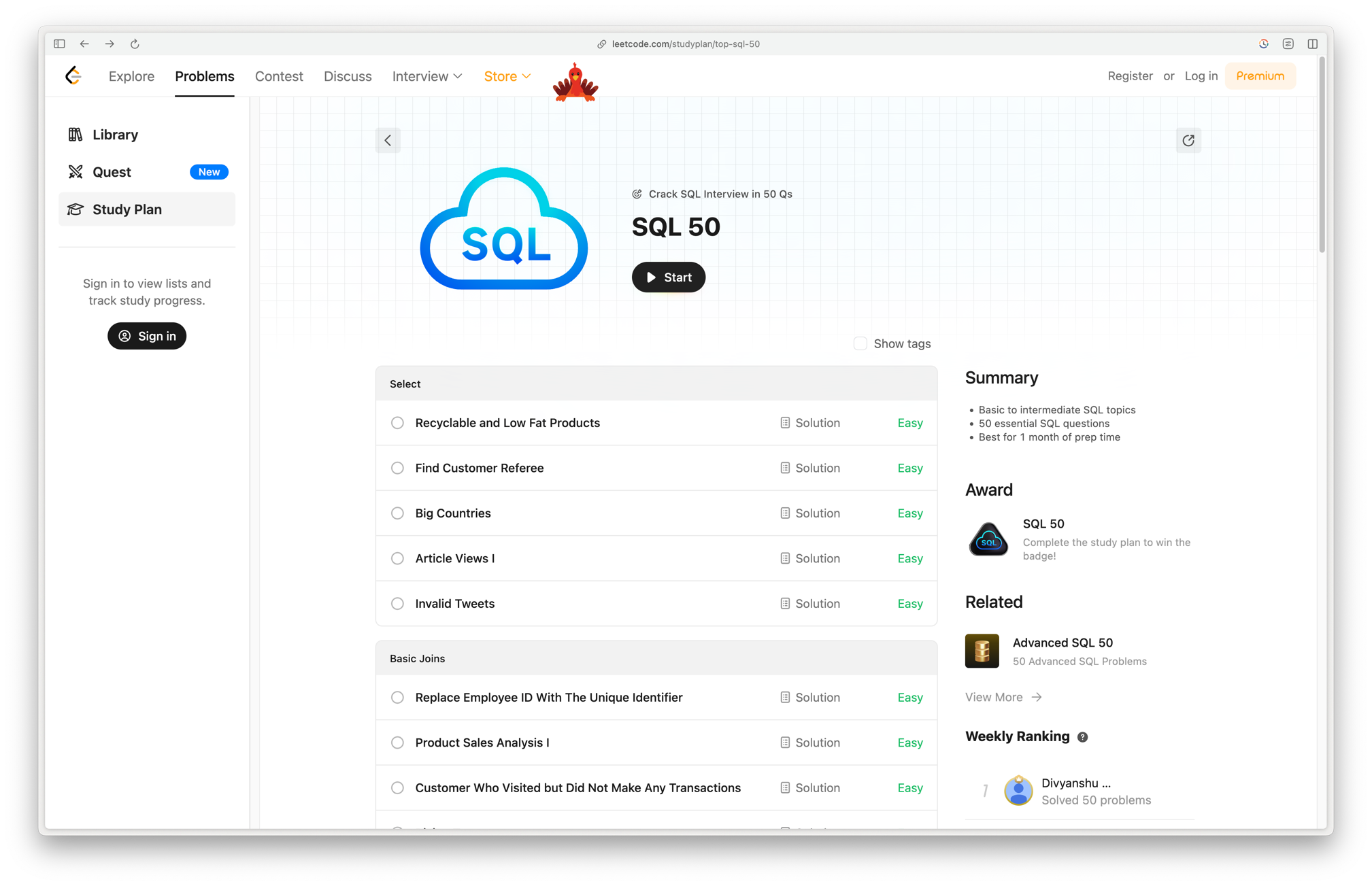Click the LeetCode logo icon
The height and width of the screenshot is (886, 1372).
(x=73, y=75)
